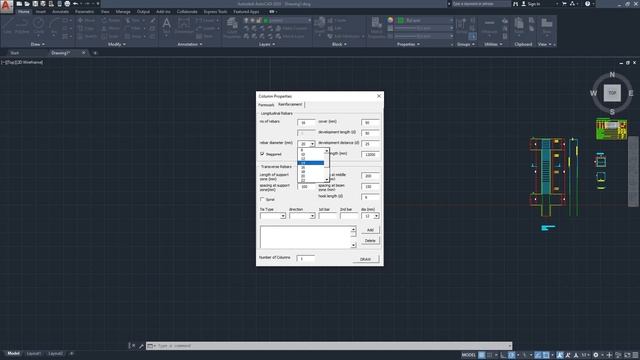Open the Manage ribbon tab
Screen dimensions: 640x360
[122, 12]
